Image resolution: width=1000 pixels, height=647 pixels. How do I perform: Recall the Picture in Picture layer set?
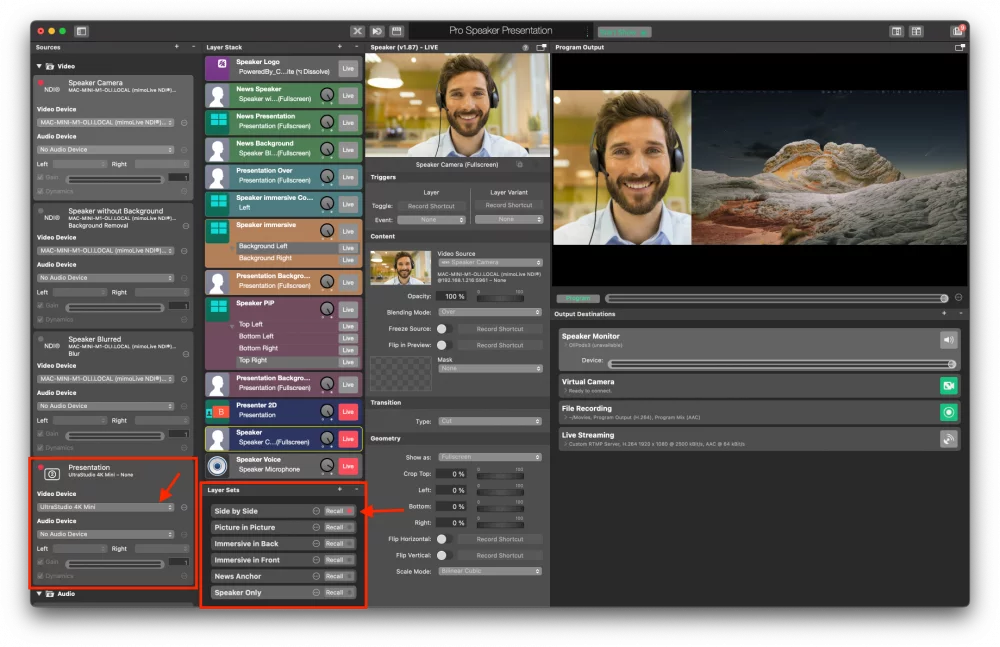339,528
